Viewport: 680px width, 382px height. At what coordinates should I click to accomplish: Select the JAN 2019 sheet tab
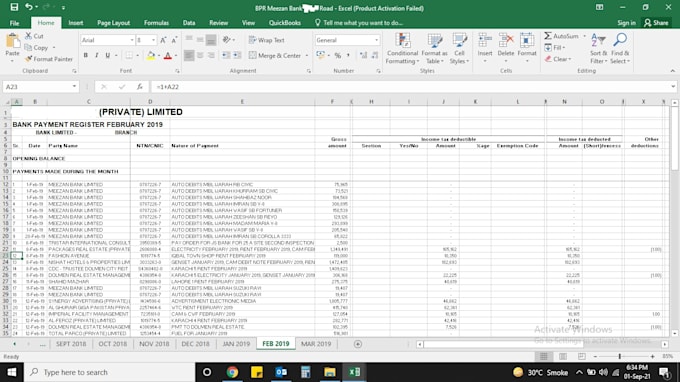[x=236, y=344]
